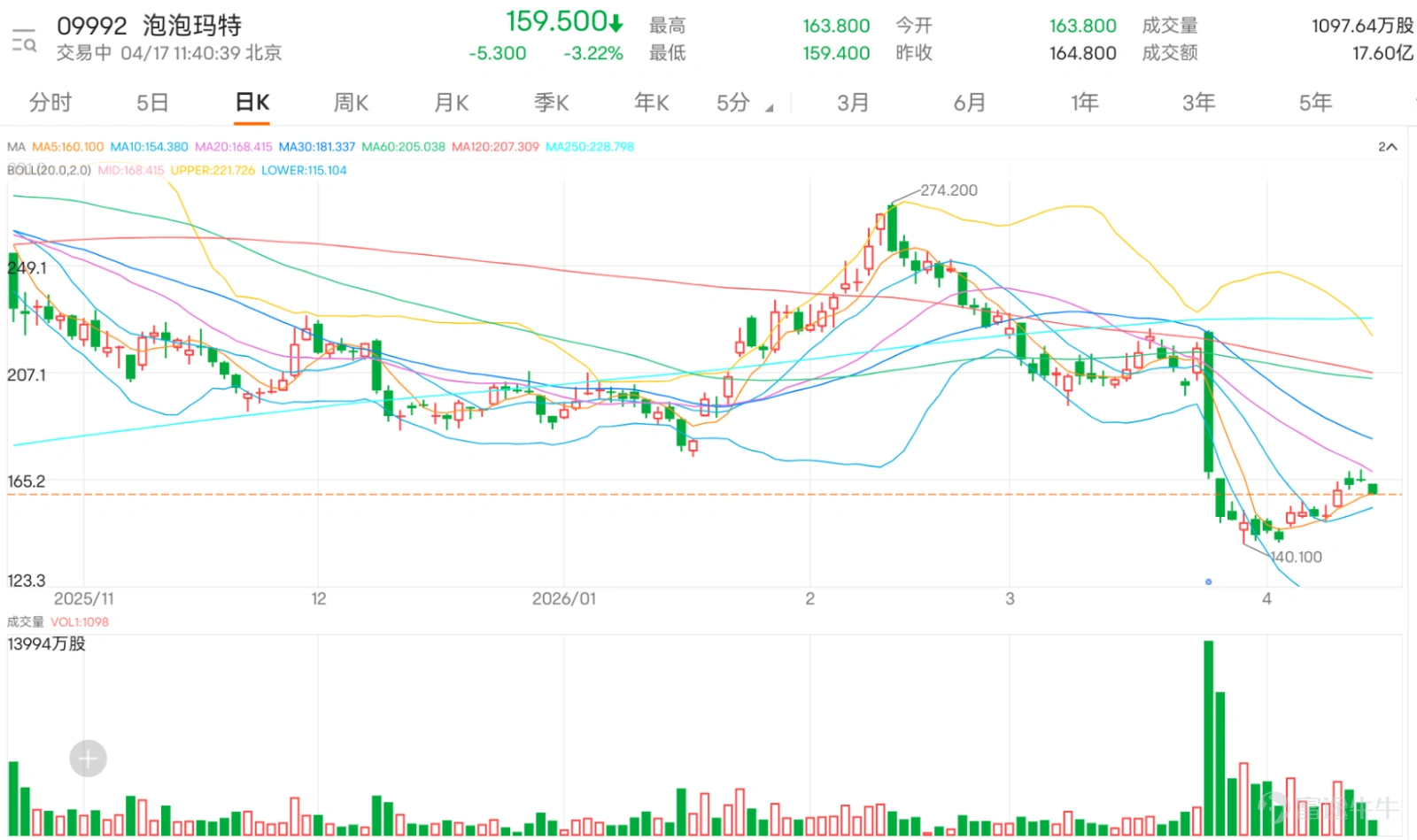Click the stock name 09992 泡泡玛特
Viewport: 1417px width, 840px height.
click(149, 26)
